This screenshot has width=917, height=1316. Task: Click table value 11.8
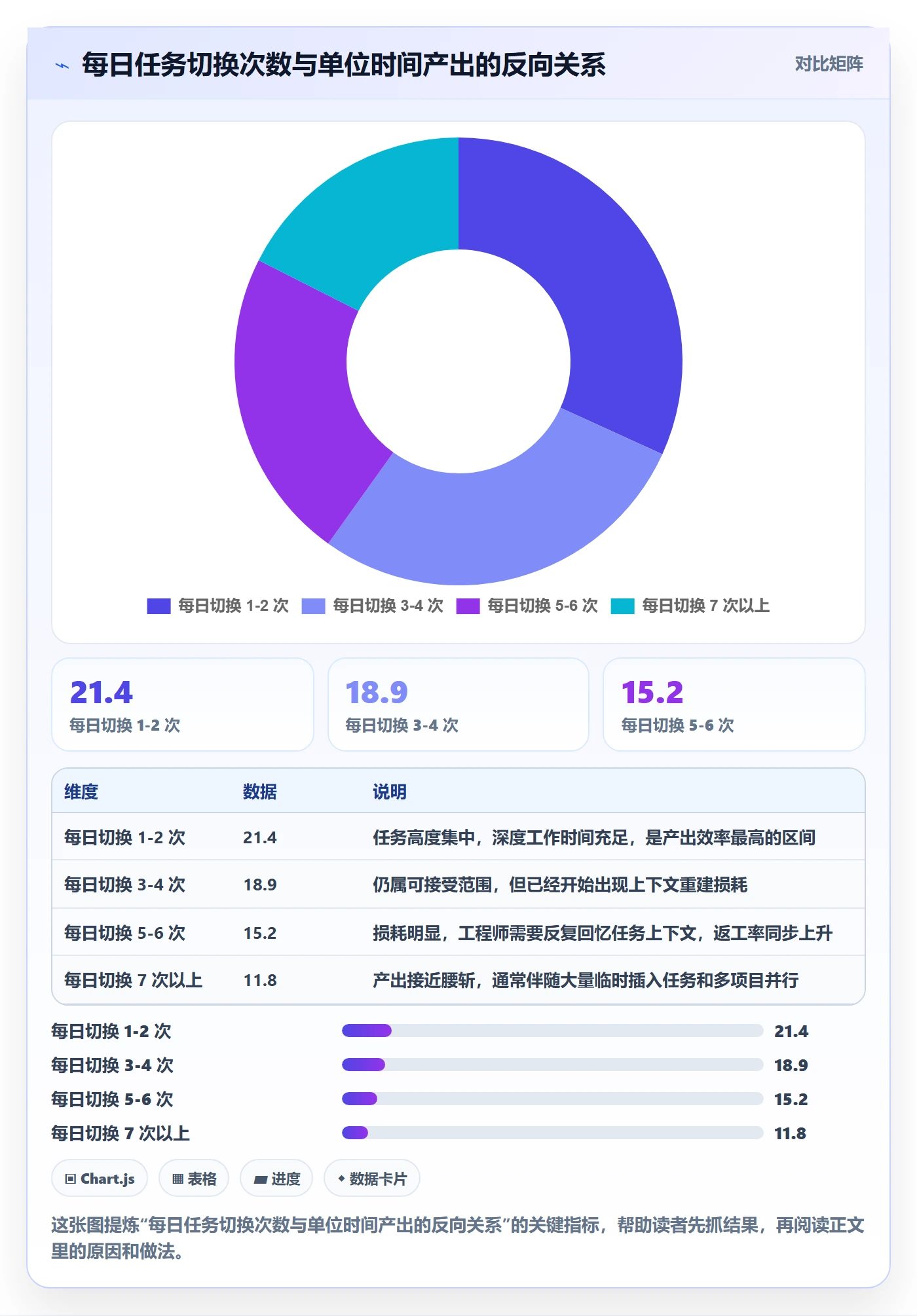260,980
